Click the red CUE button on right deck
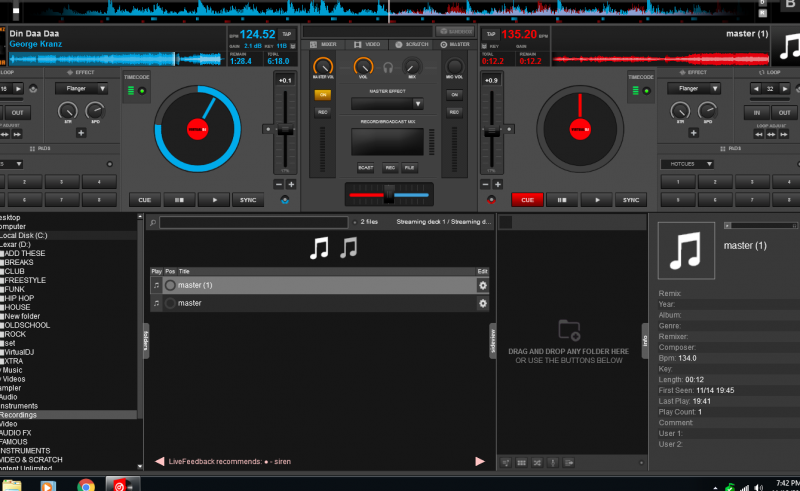This screenshot has width=800, height=491. pos(527,200)
